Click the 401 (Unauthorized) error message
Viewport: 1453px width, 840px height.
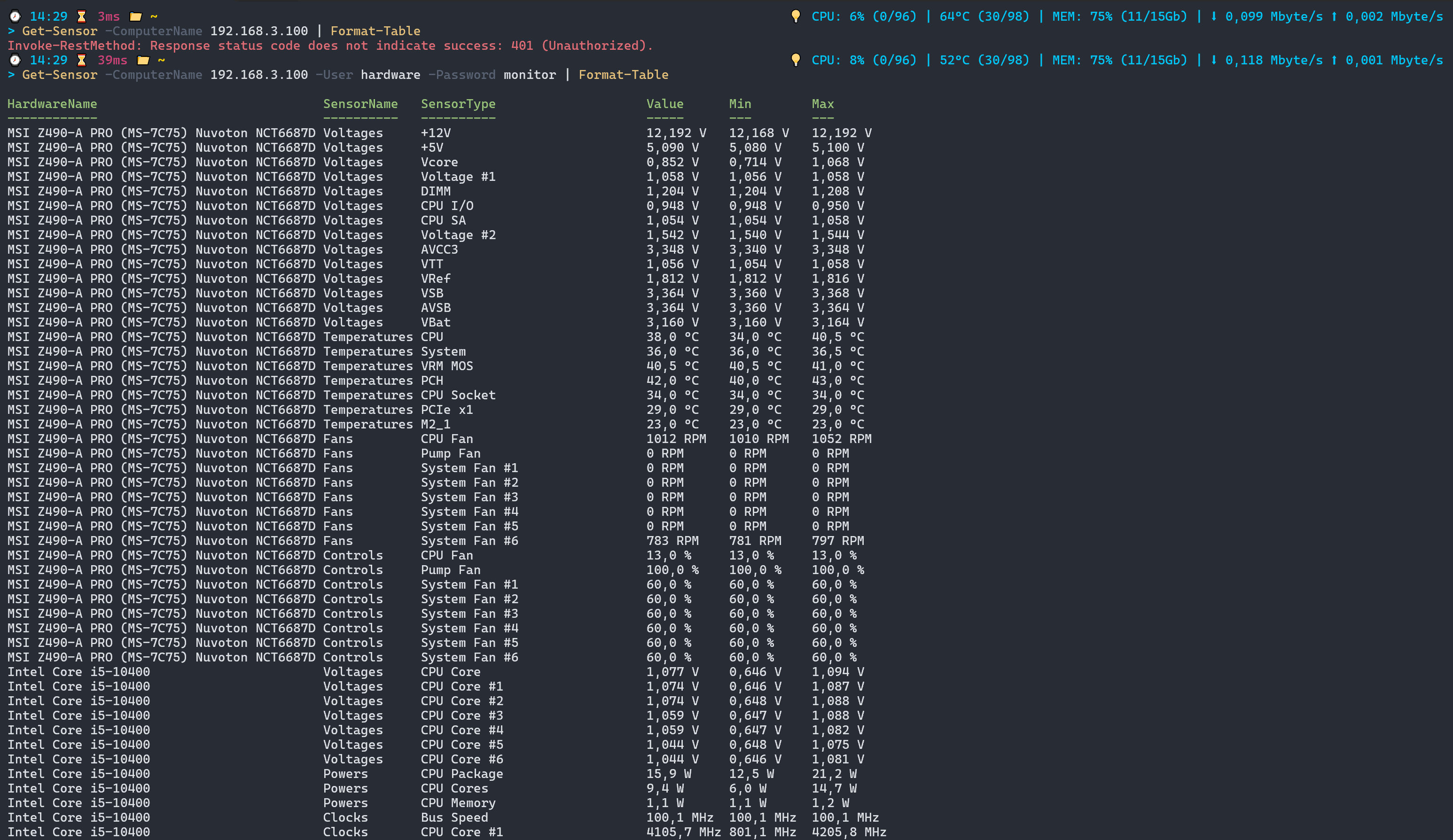pyautogui.click(x=330, y=46)
